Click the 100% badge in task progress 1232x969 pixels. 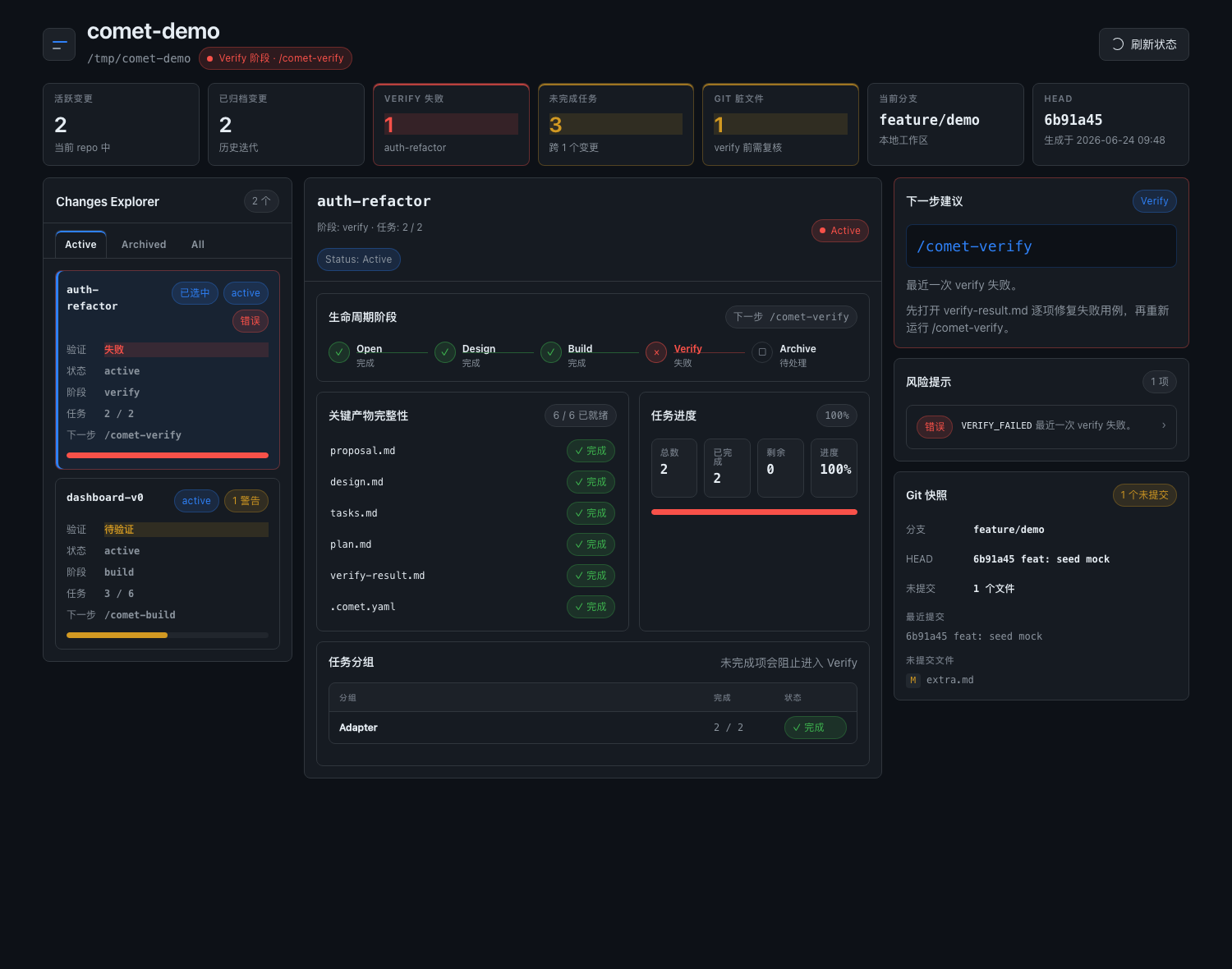(x=837, y=416)
